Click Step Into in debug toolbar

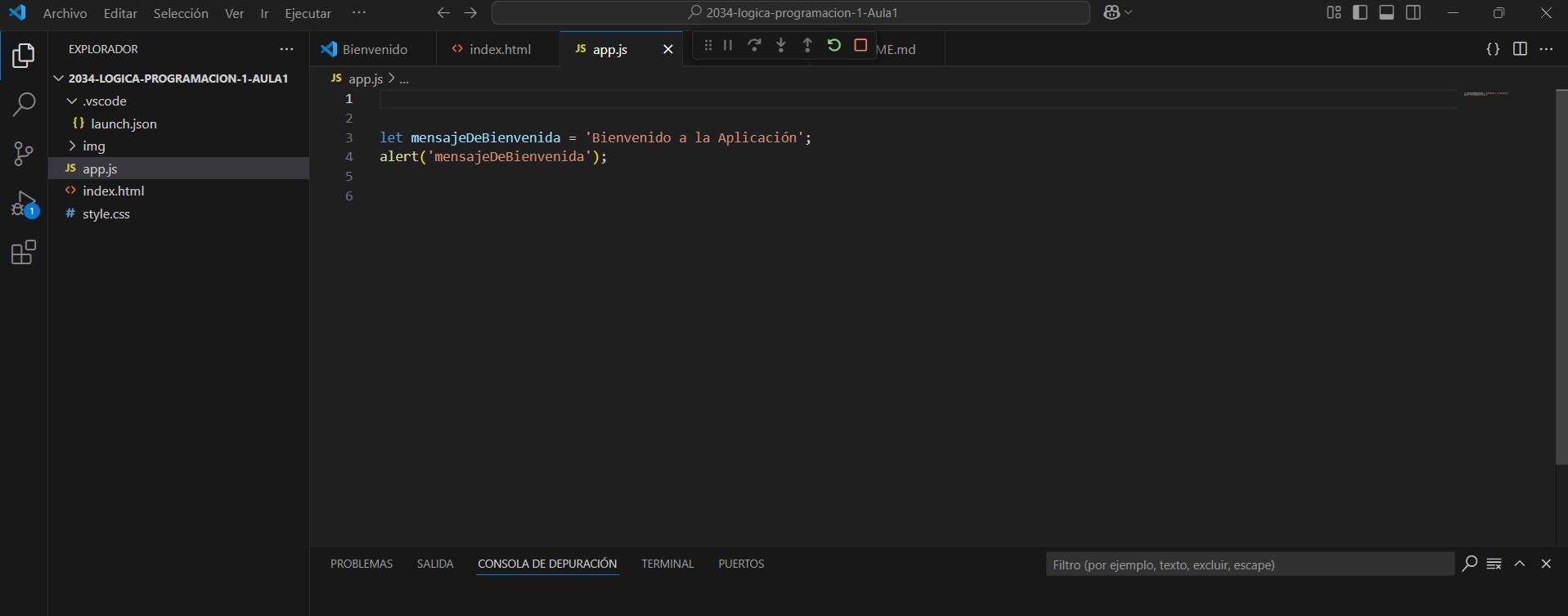click(x=781, y=45)
